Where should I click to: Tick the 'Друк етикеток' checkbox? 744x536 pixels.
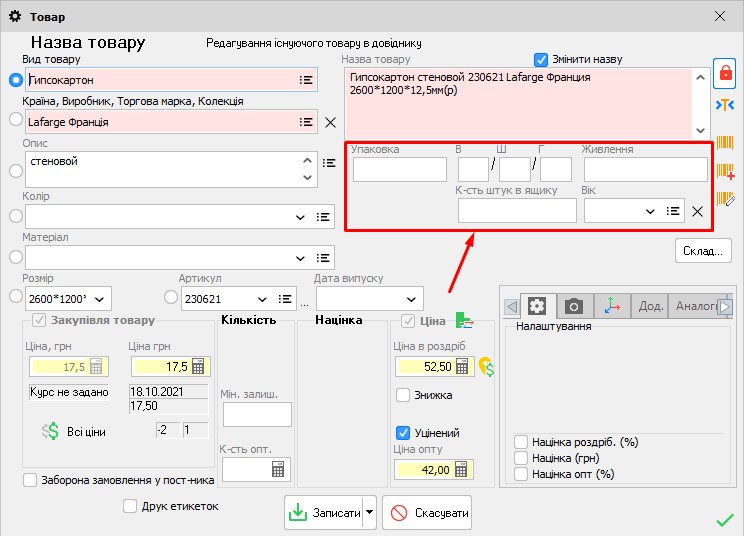pyautogui.click(x=130, y=506)
